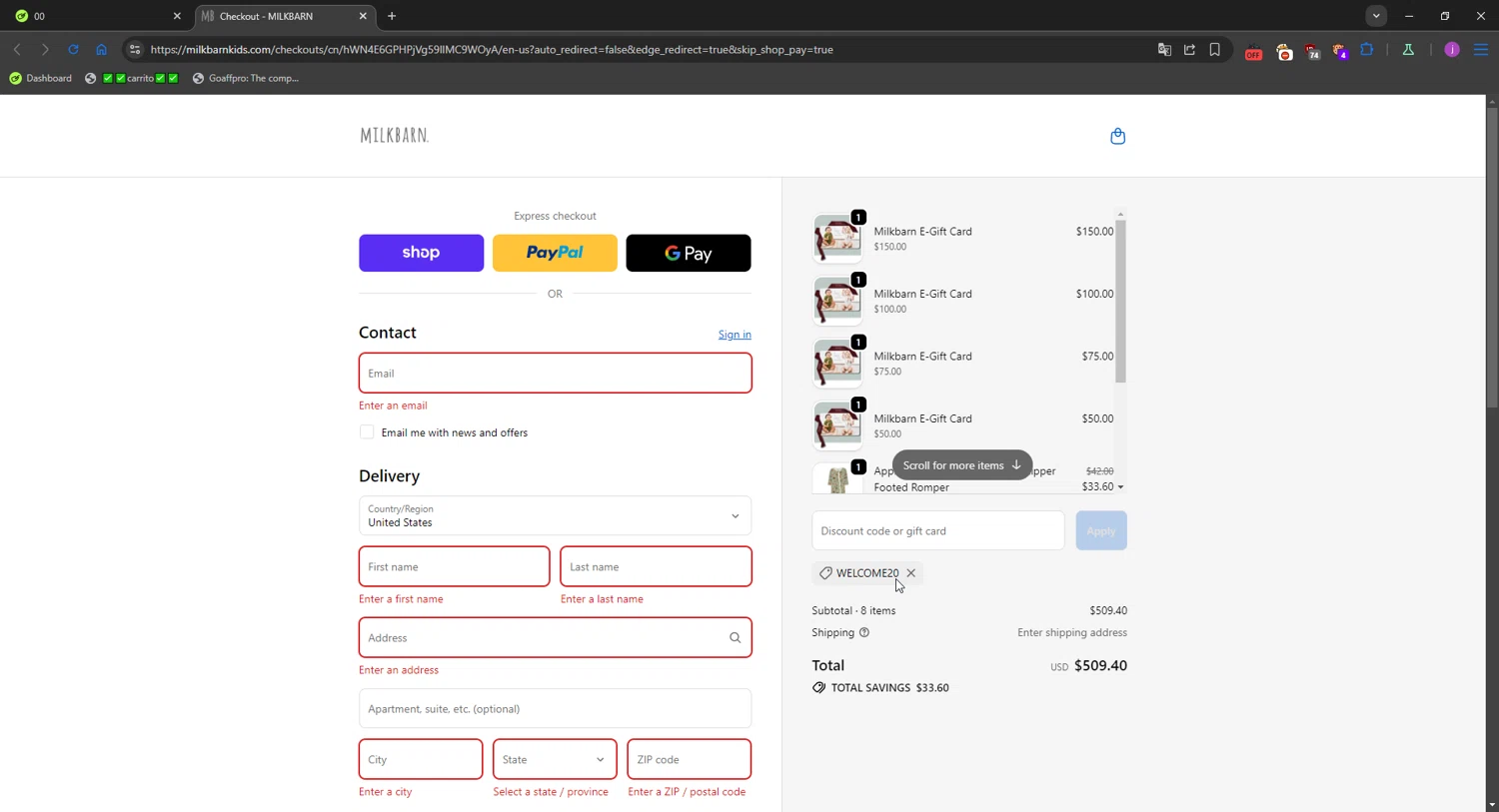Pay with PayPal express button
Screen dimensions: 1499x812
555,253
